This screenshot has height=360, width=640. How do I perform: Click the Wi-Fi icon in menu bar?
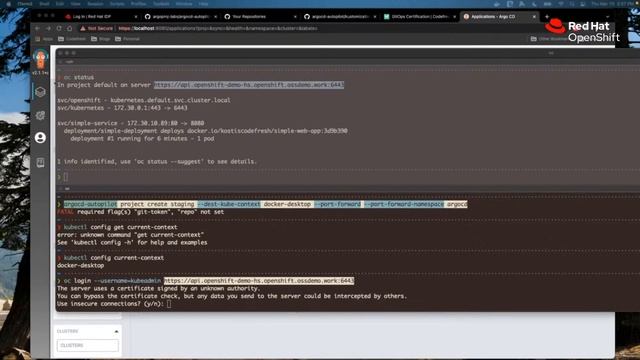click(x=560, y=4)
